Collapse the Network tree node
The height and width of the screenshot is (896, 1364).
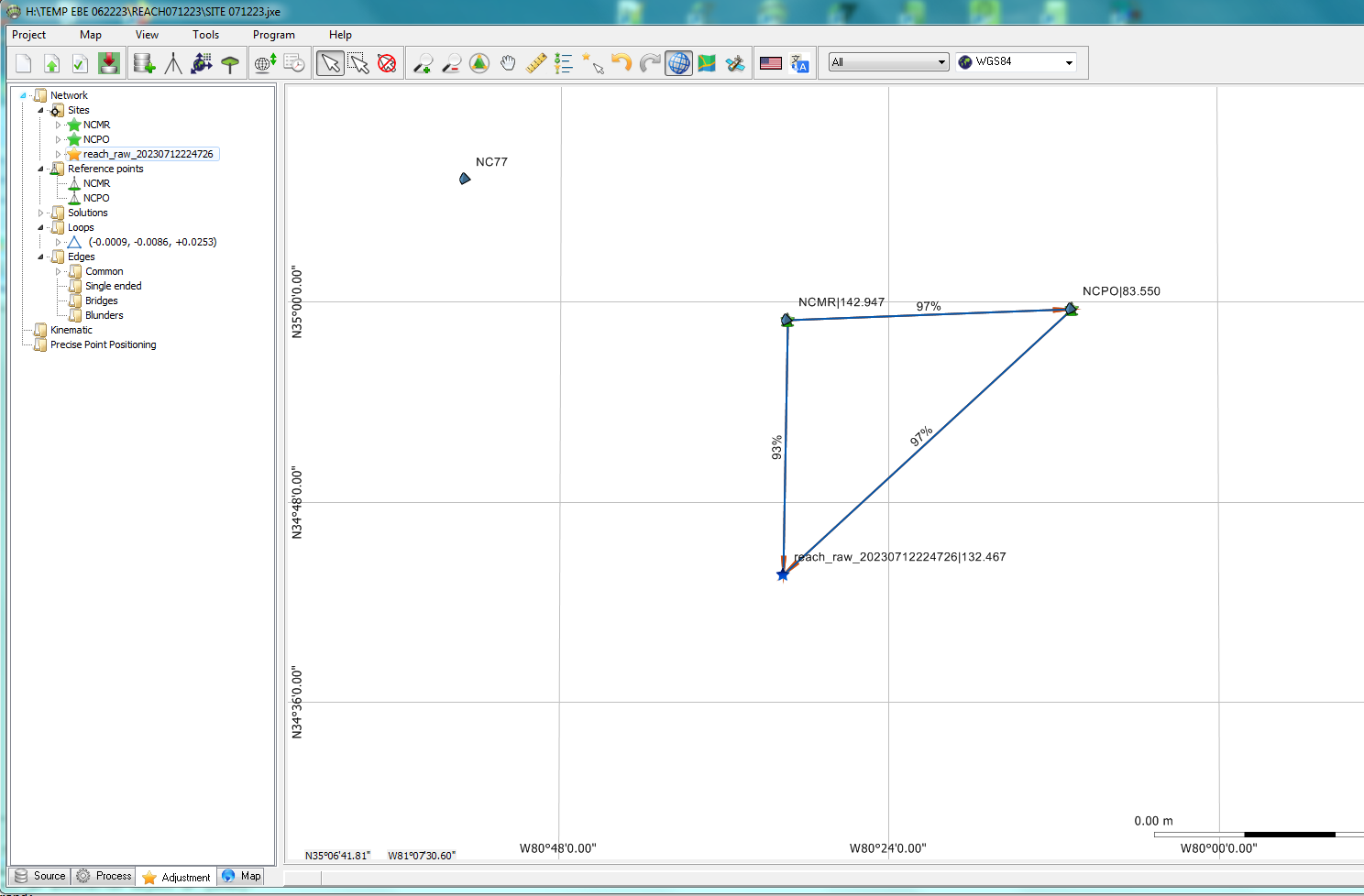(x=23, y=95)
